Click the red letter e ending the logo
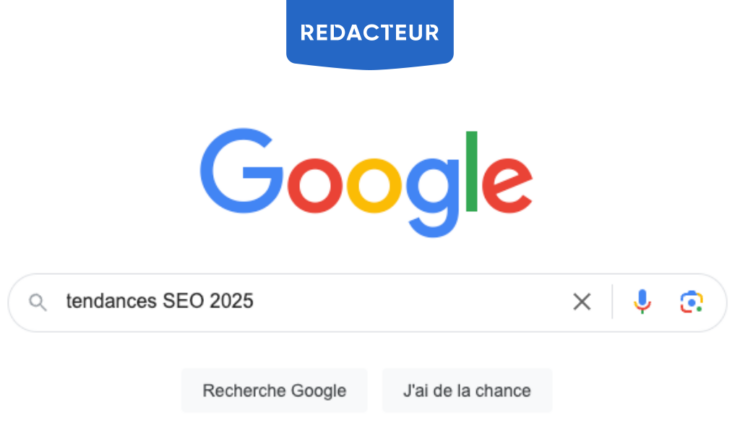The height and width of the screenshot is (447, 740). click(x=507, y=186)
